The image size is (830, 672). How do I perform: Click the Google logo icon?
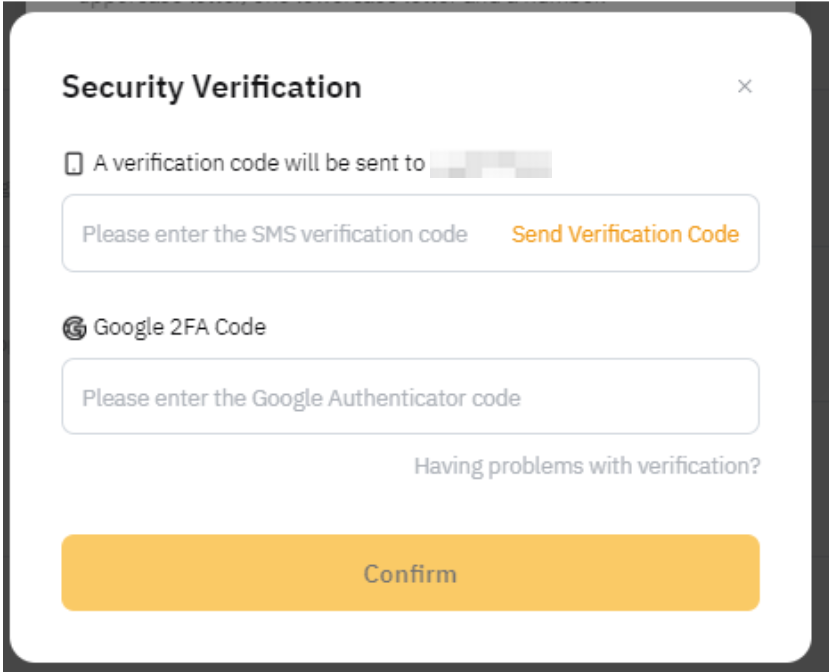74,328
